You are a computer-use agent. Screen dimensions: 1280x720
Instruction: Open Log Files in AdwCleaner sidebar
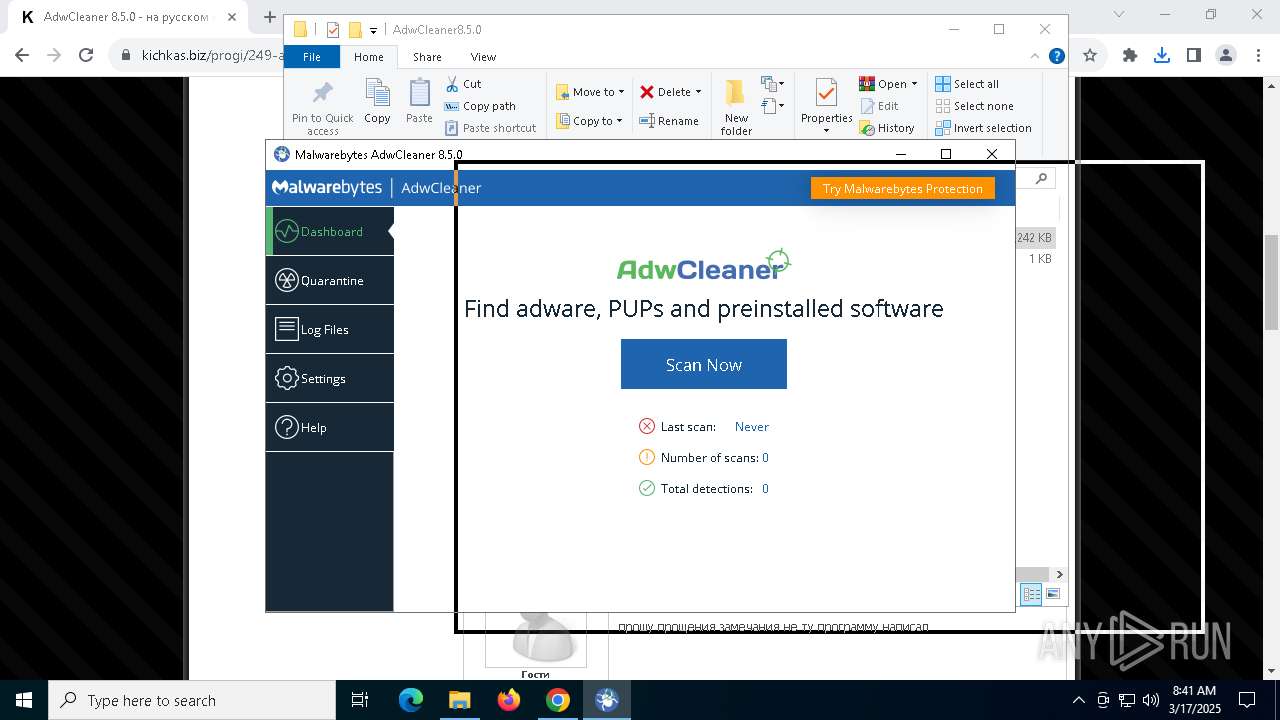click(330, 329)
